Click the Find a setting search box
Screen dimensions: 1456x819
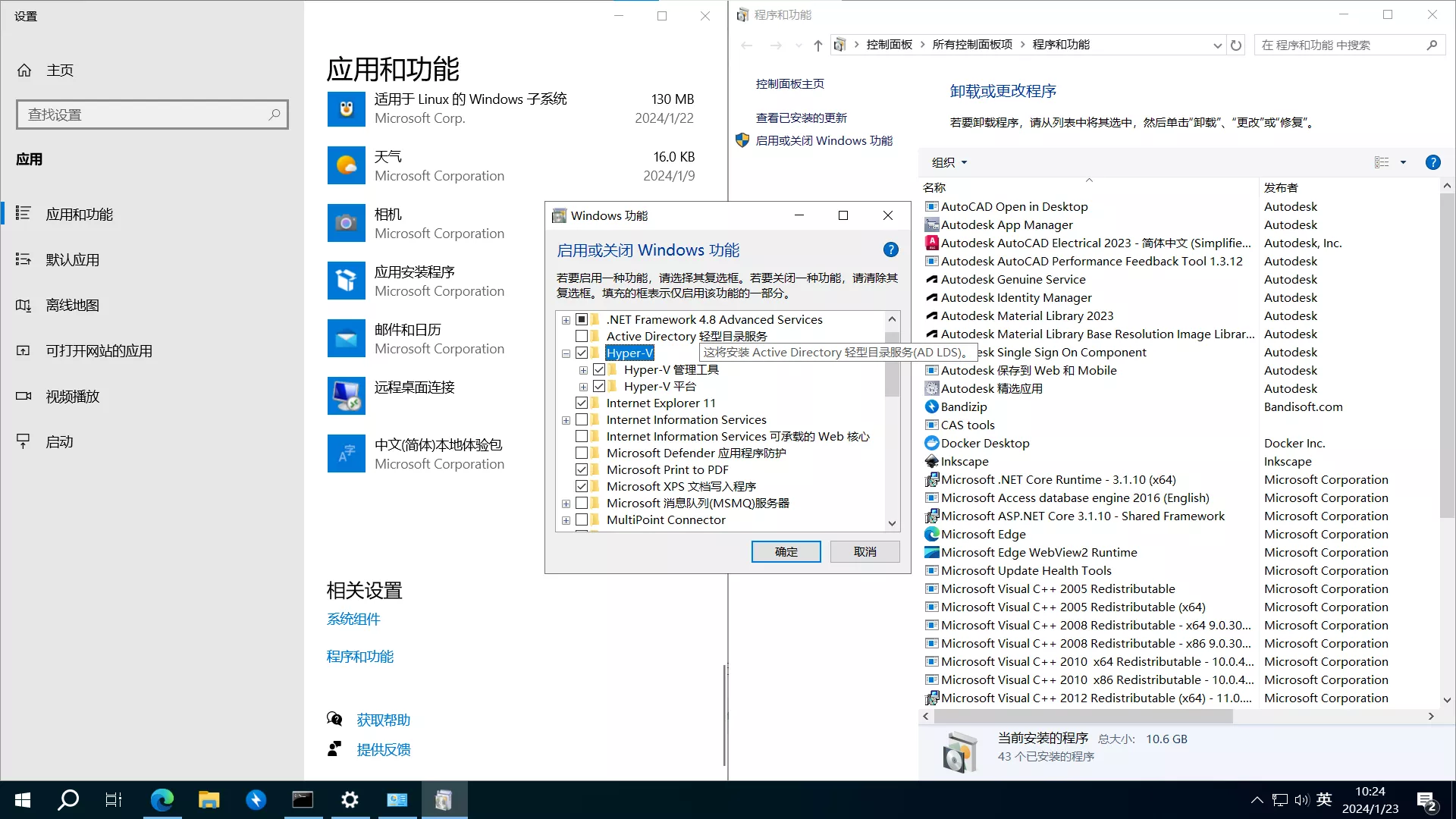[x=144, y=115]
